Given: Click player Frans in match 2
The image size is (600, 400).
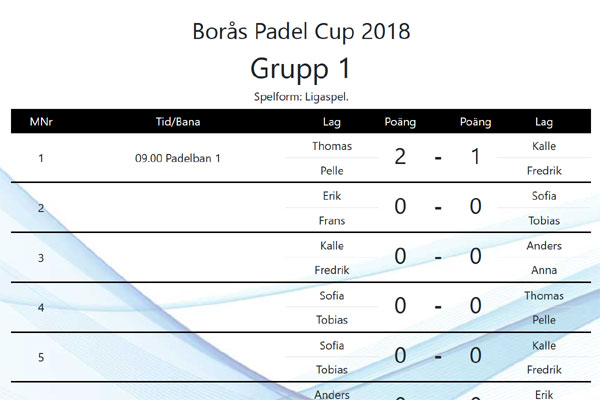Looking at the screenshot, I should click(332, 220).
